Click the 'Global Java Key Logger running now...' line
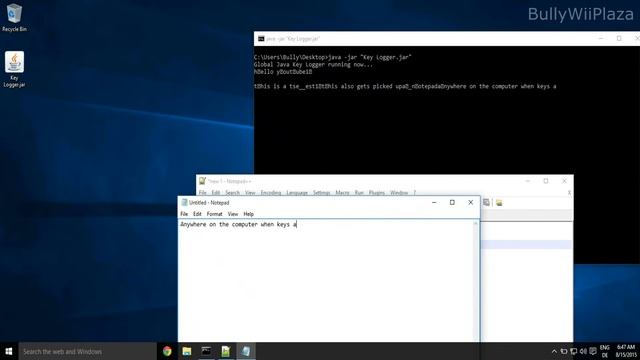Screen dimensions: 640x360 coord(313,64)
